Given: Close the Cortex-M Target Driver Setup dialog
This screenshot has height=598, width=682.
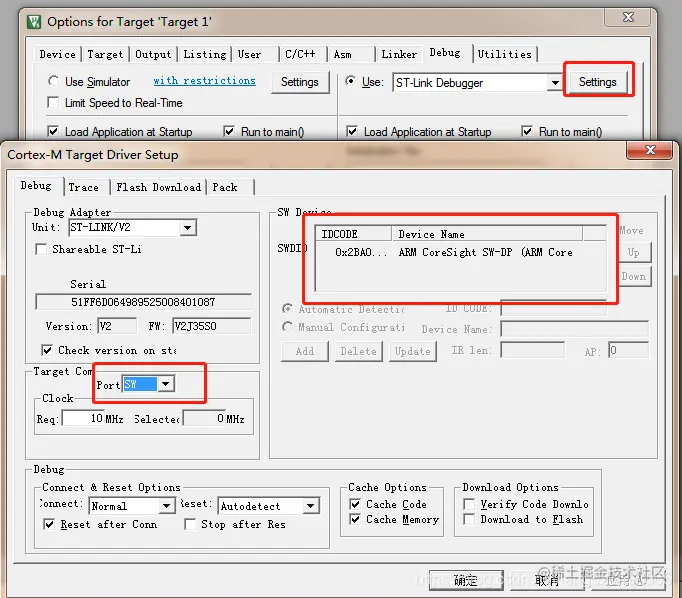Looking at the screenshot, I should click(650, 150).
